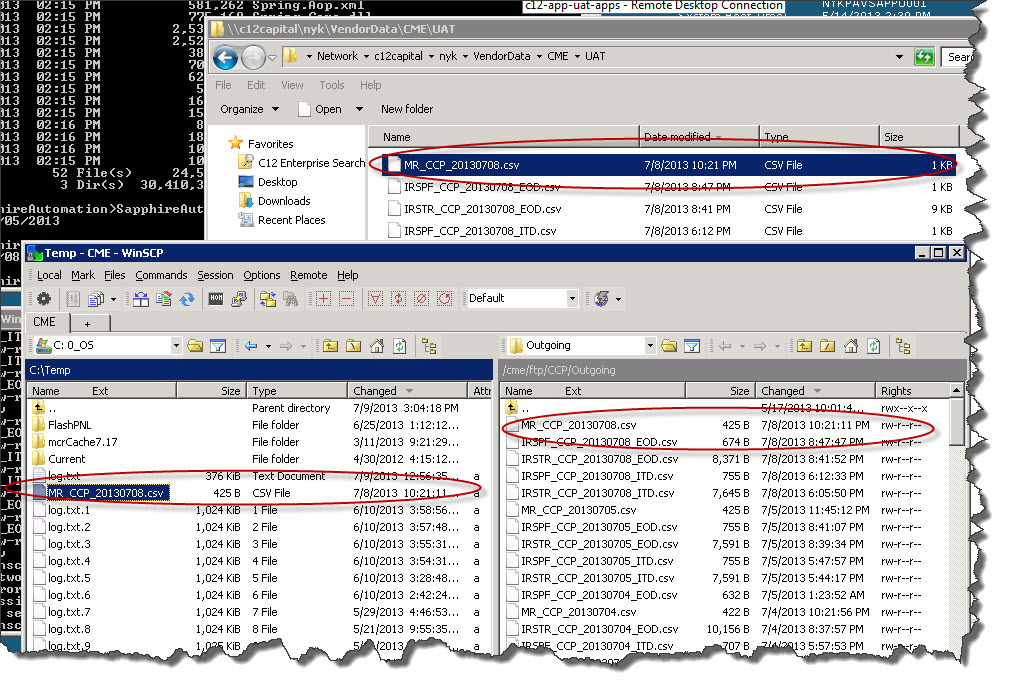
Task: Go up one directory level in the local panel
Action: click(x=329, y=345)
